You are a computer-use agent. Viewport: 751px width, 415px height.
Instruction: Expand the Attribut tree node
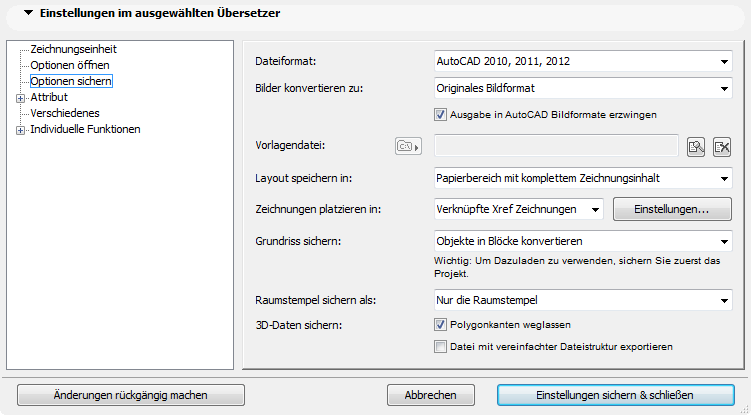pos(20,98)
